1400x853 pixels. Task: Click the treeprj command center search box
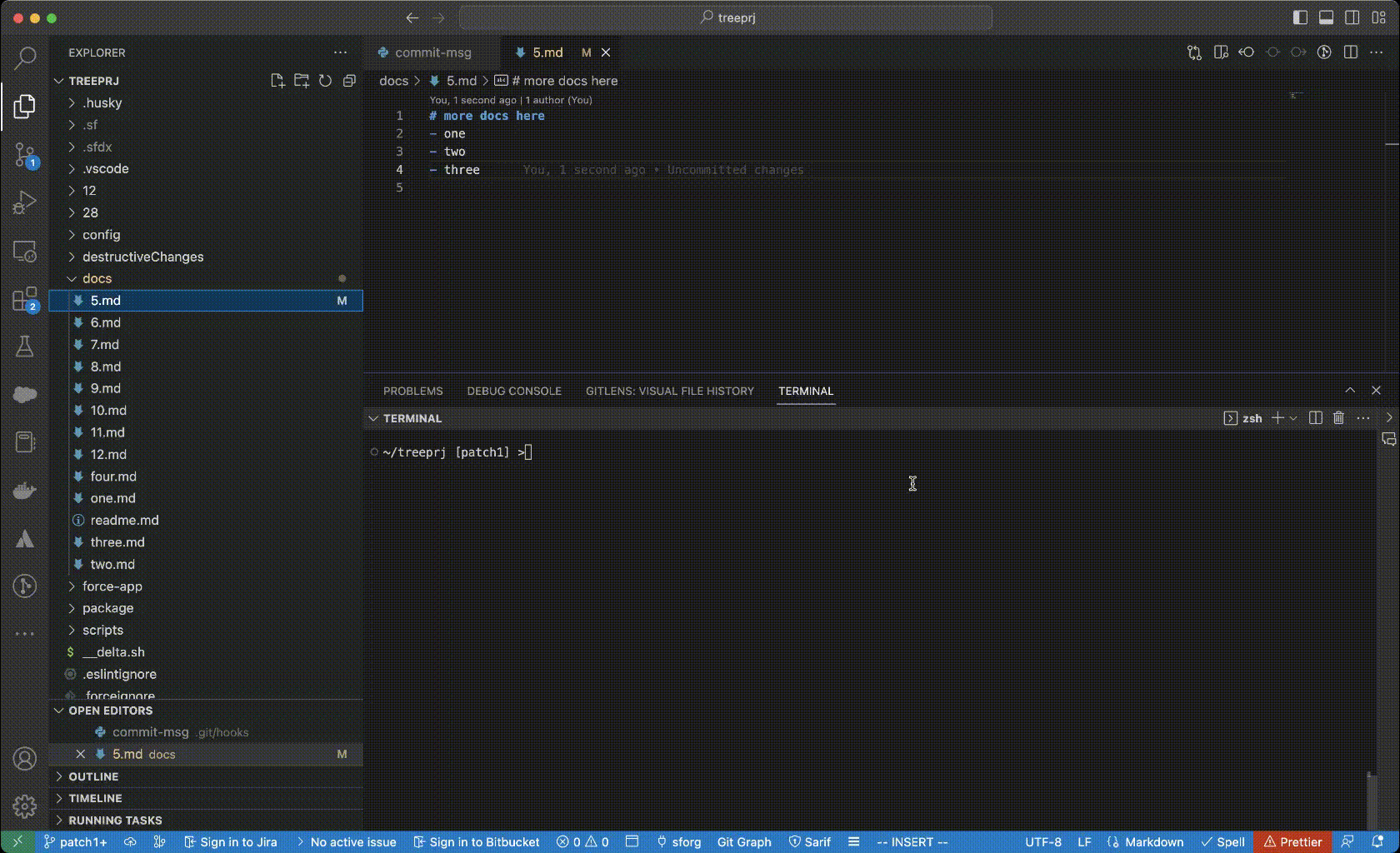[x=726, y=17]
